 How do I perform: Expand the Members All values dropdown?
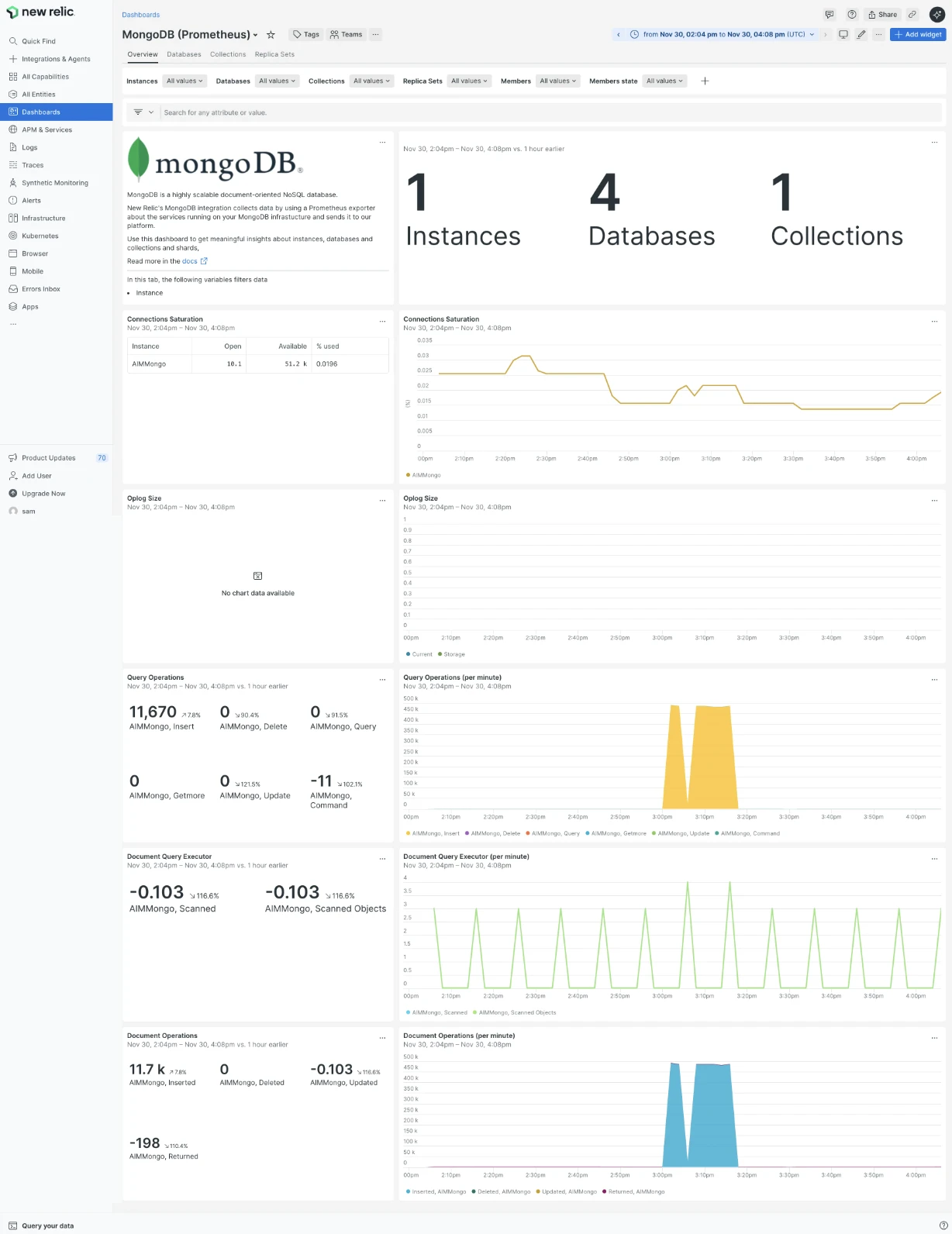tap(558, 81)
